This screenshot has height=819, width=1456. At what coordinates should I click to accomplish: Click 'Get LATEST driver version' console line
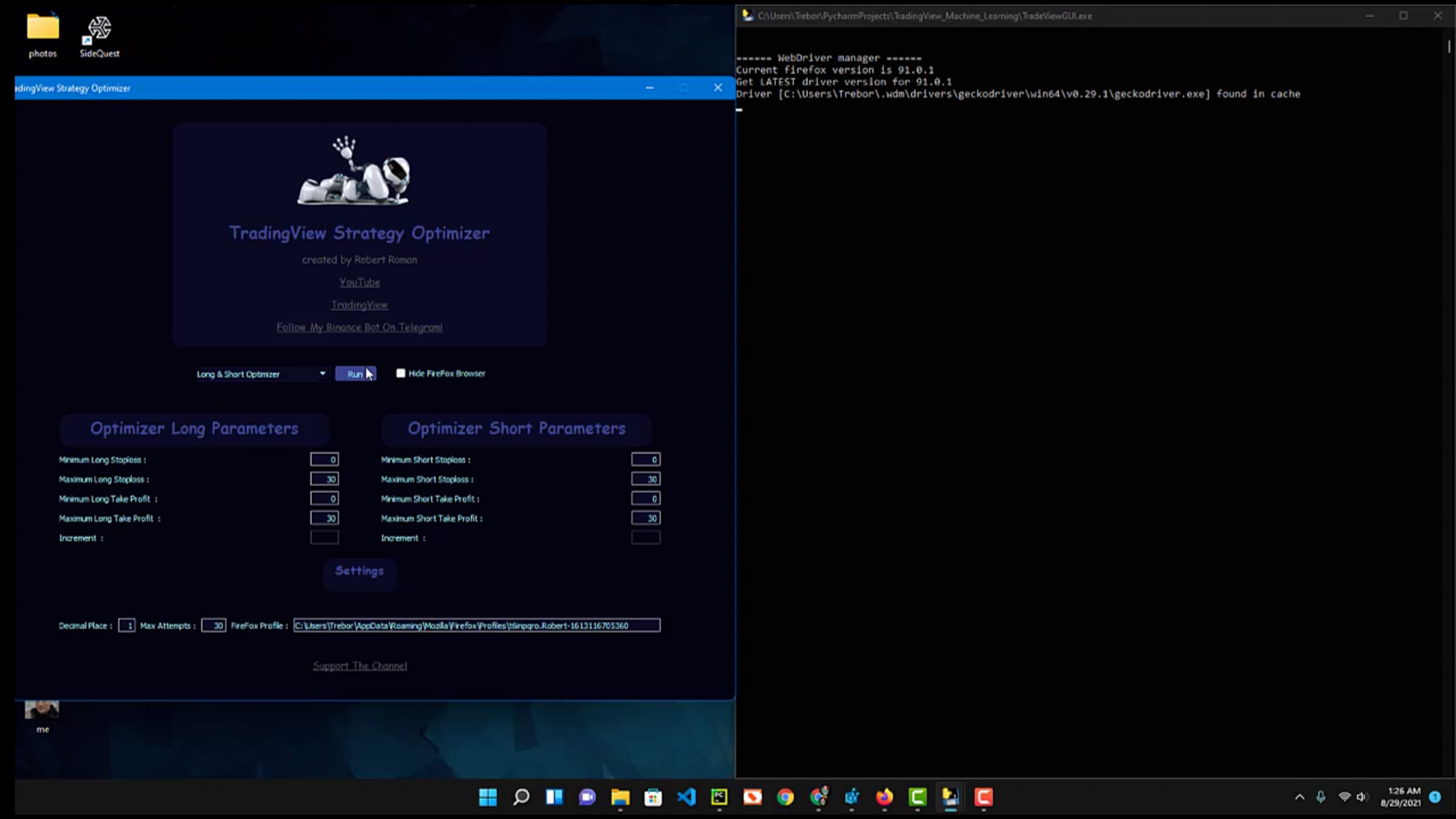click(x=844, y=82)
